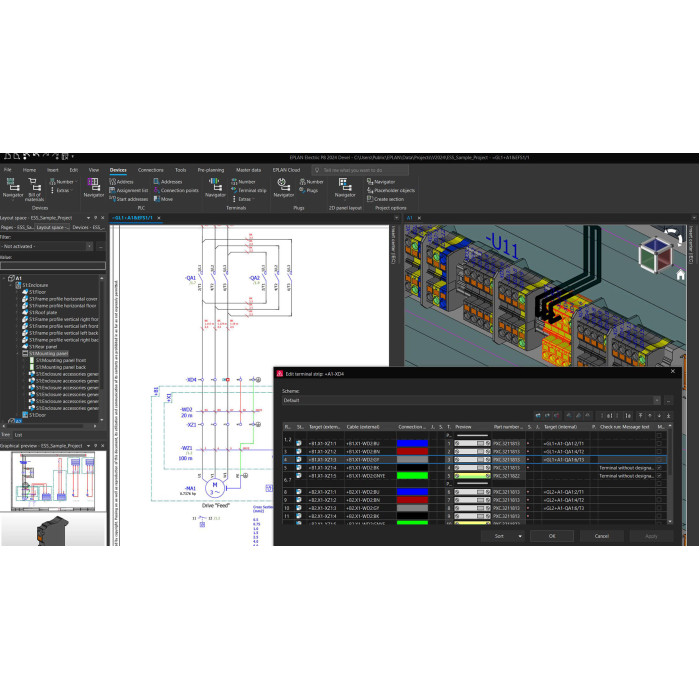Open the Terminals Navigator icon
The height and width of the screenshot is (700, 700).
(214, 187)
